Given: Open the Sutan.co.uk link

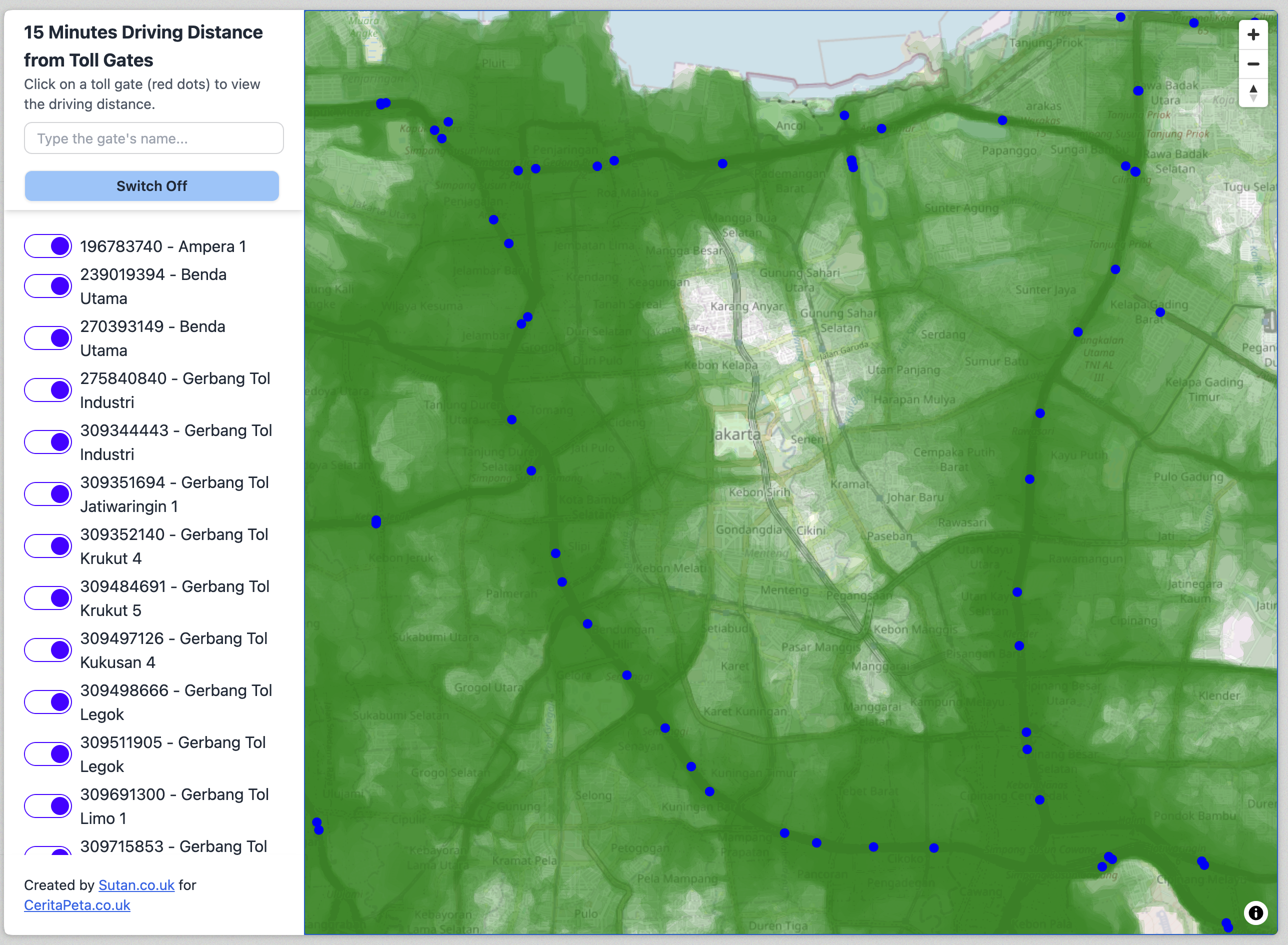Looking at the screenshot, I should pyautogui.click(x=136, y=885).
